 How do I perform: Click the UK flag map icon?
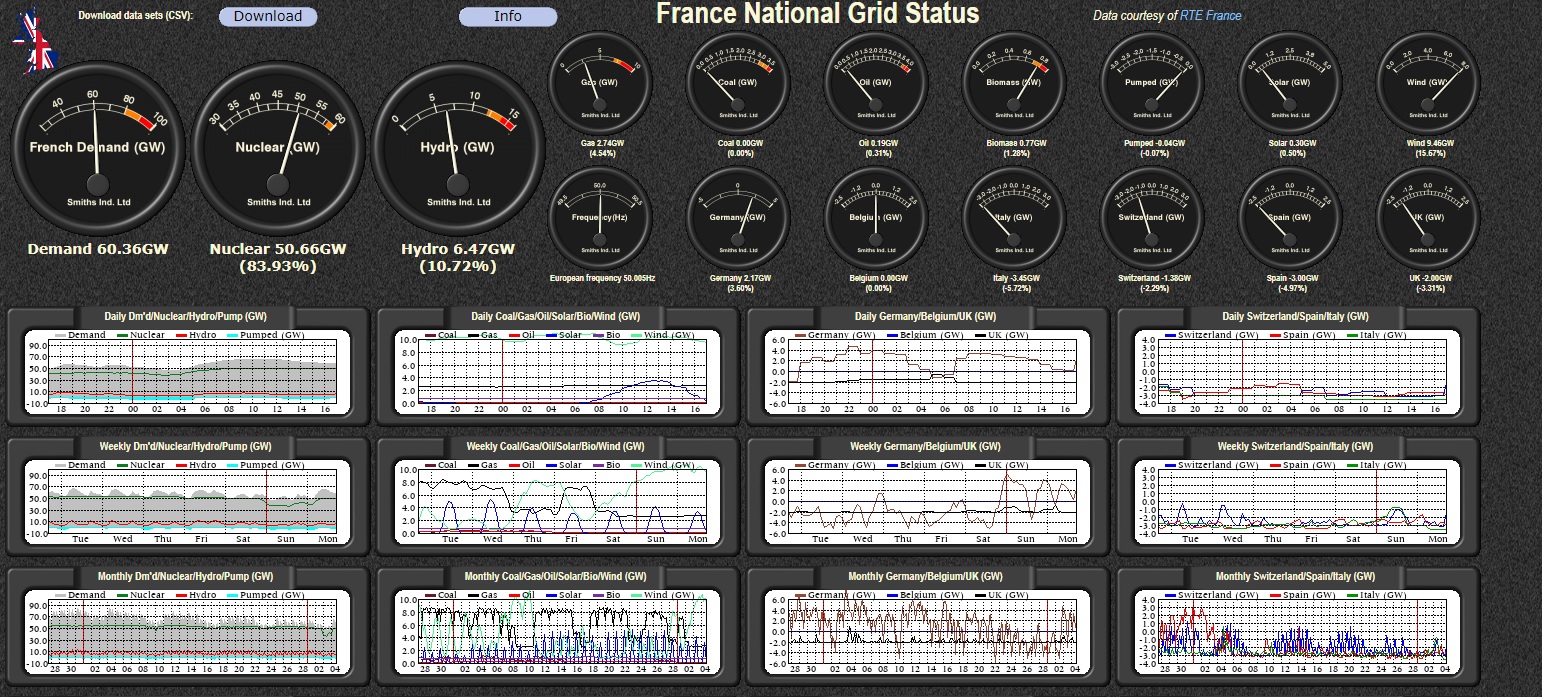click(35, 42)
